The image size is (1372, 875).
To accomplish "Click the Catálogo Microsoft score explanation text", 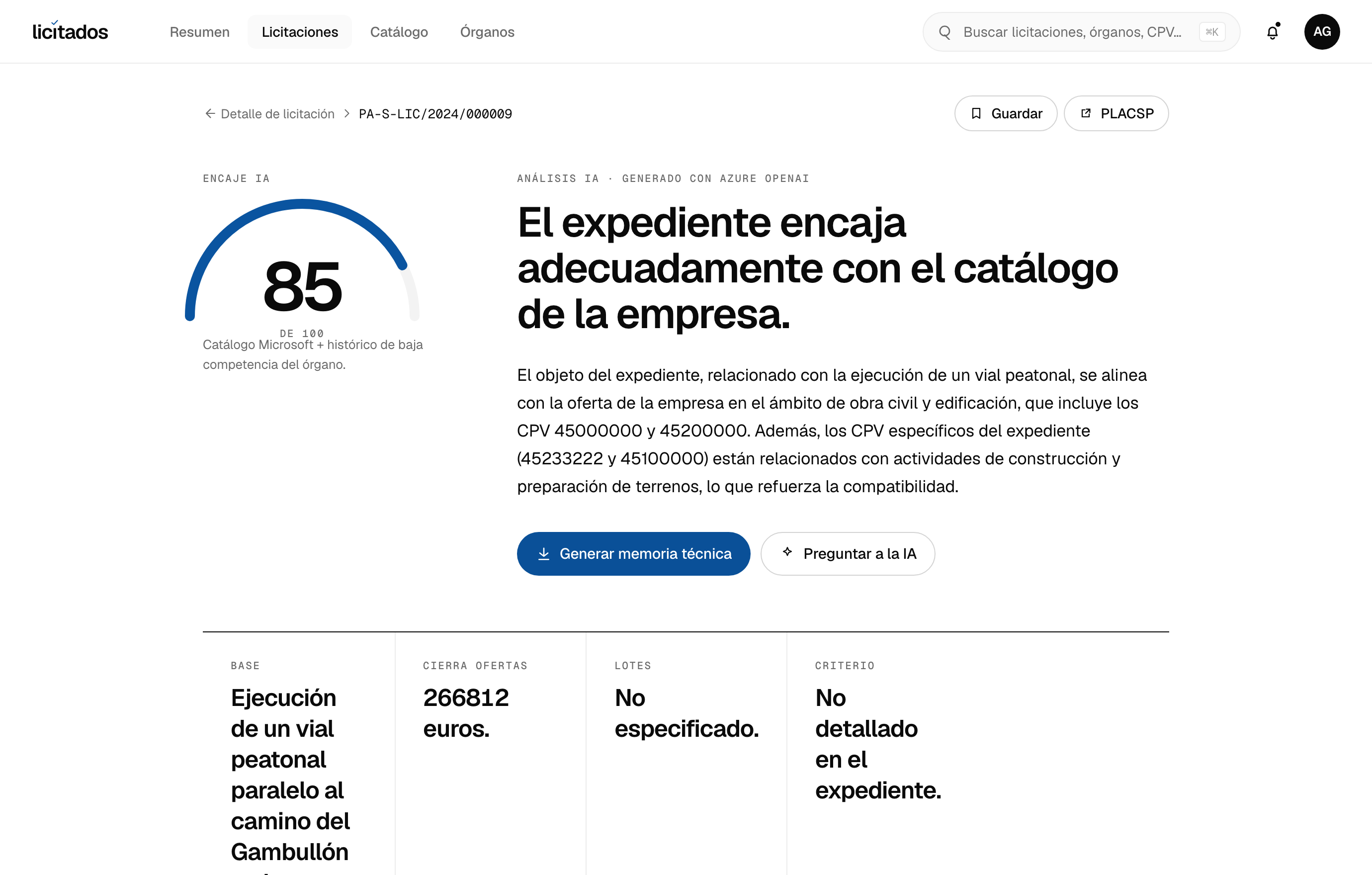I will (313, 354).
